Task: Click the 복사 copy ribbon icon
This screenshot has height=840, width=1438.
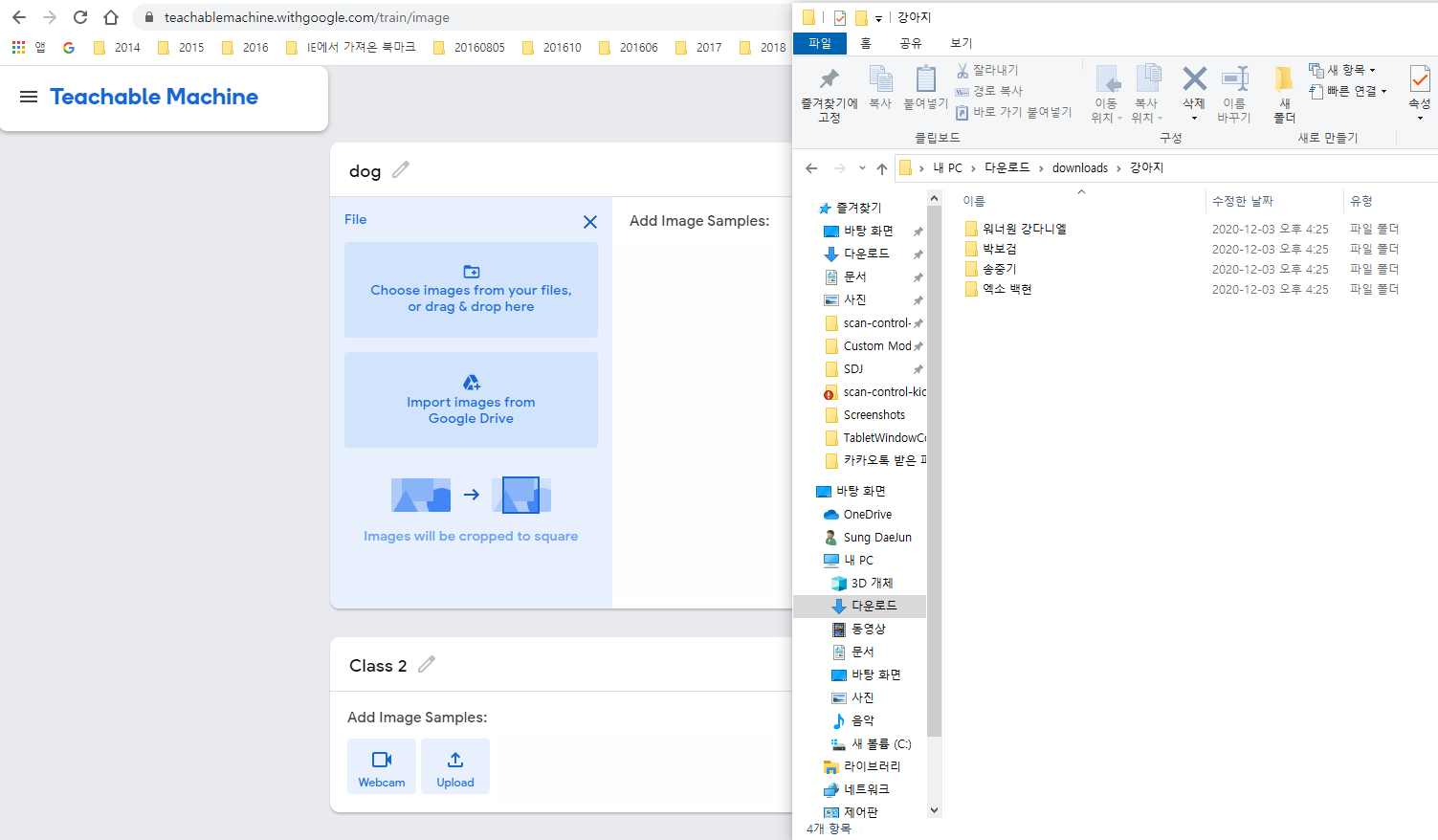Action: point(880,88)
